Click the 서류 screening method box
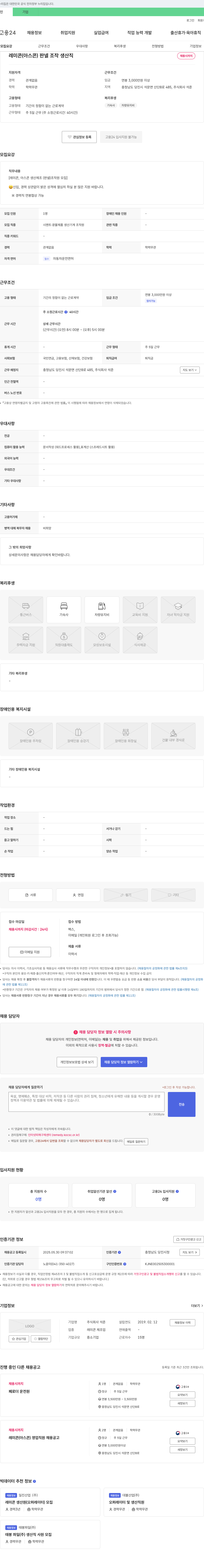Screen dimensions: 204x1568 (30, 895)
